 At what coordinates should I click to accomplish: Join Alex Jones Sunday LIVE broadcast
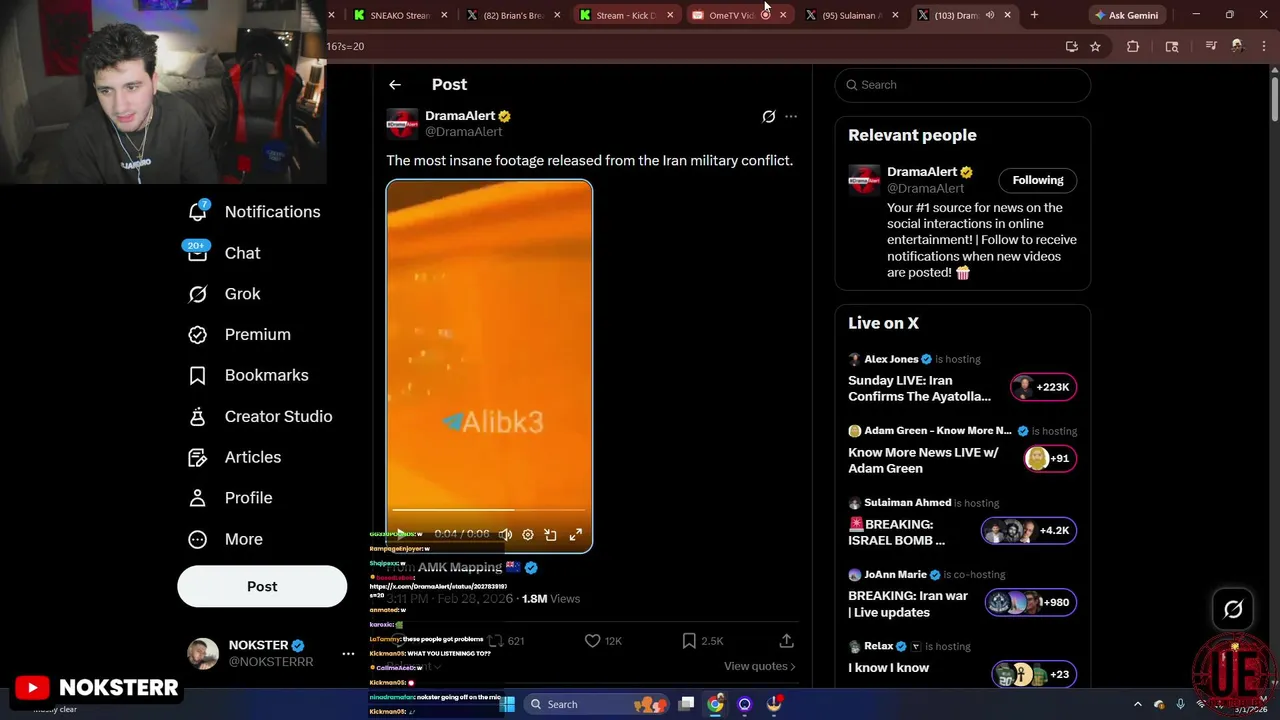(x=962, y=380)
